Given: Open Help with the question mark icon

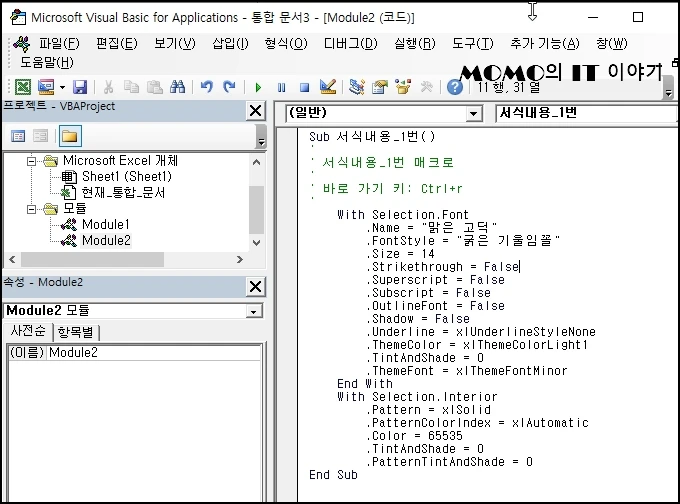Looking at the screenshot, I should 454,87.
